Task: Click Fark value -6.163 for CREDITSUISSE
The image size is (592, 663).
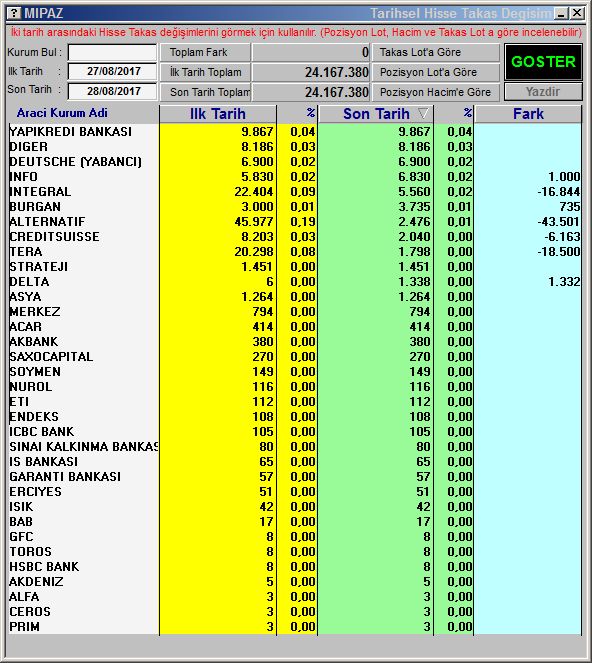Action: (x=562, y=237)
